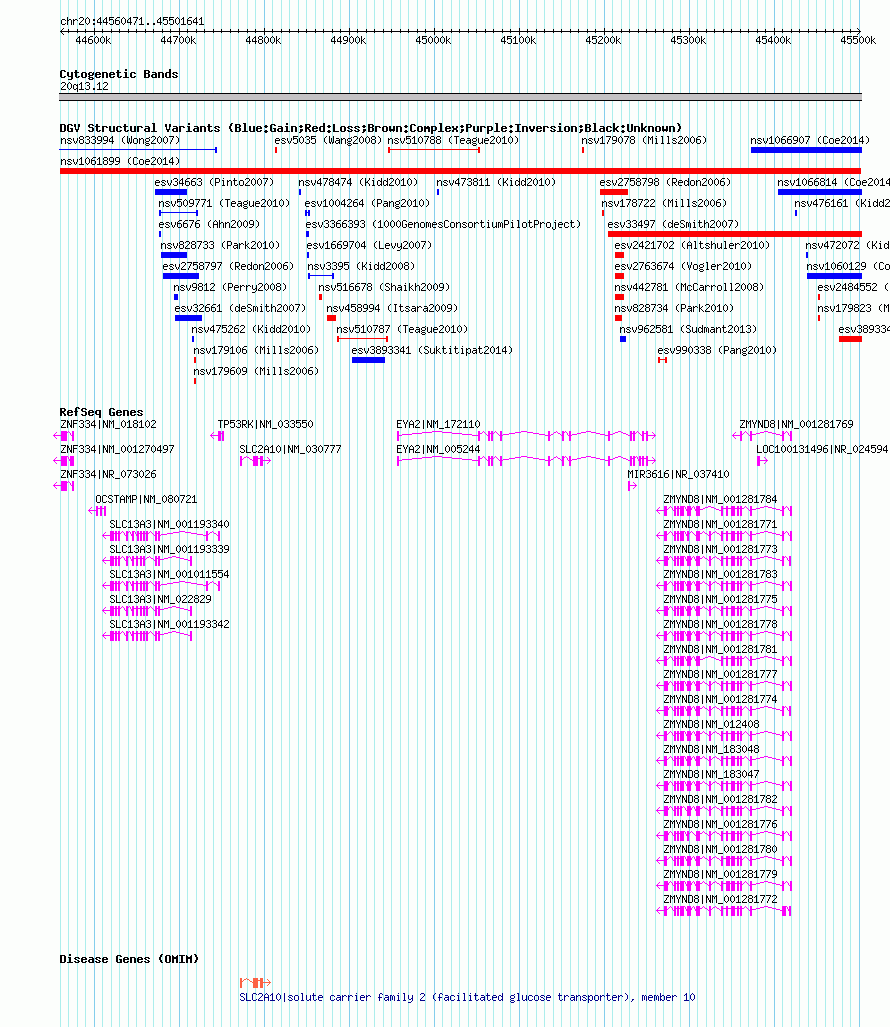Select the ZMYND8|NM_183048 transcript glyph

click(724, 761)
